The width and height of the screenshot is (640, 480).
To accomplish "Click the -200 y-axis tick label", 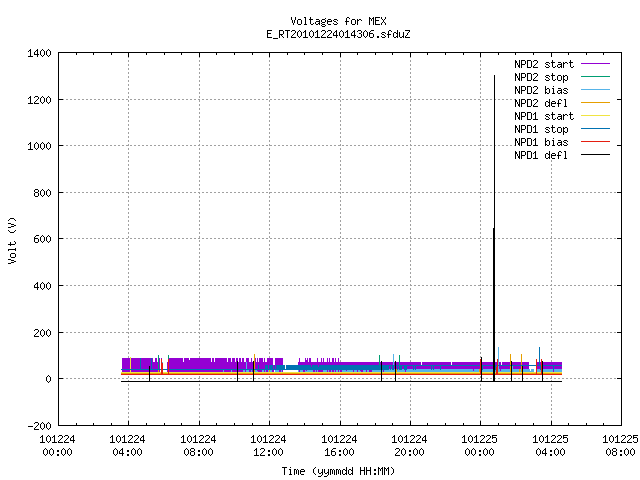I will pyautogui.click(x=39, y=426).
